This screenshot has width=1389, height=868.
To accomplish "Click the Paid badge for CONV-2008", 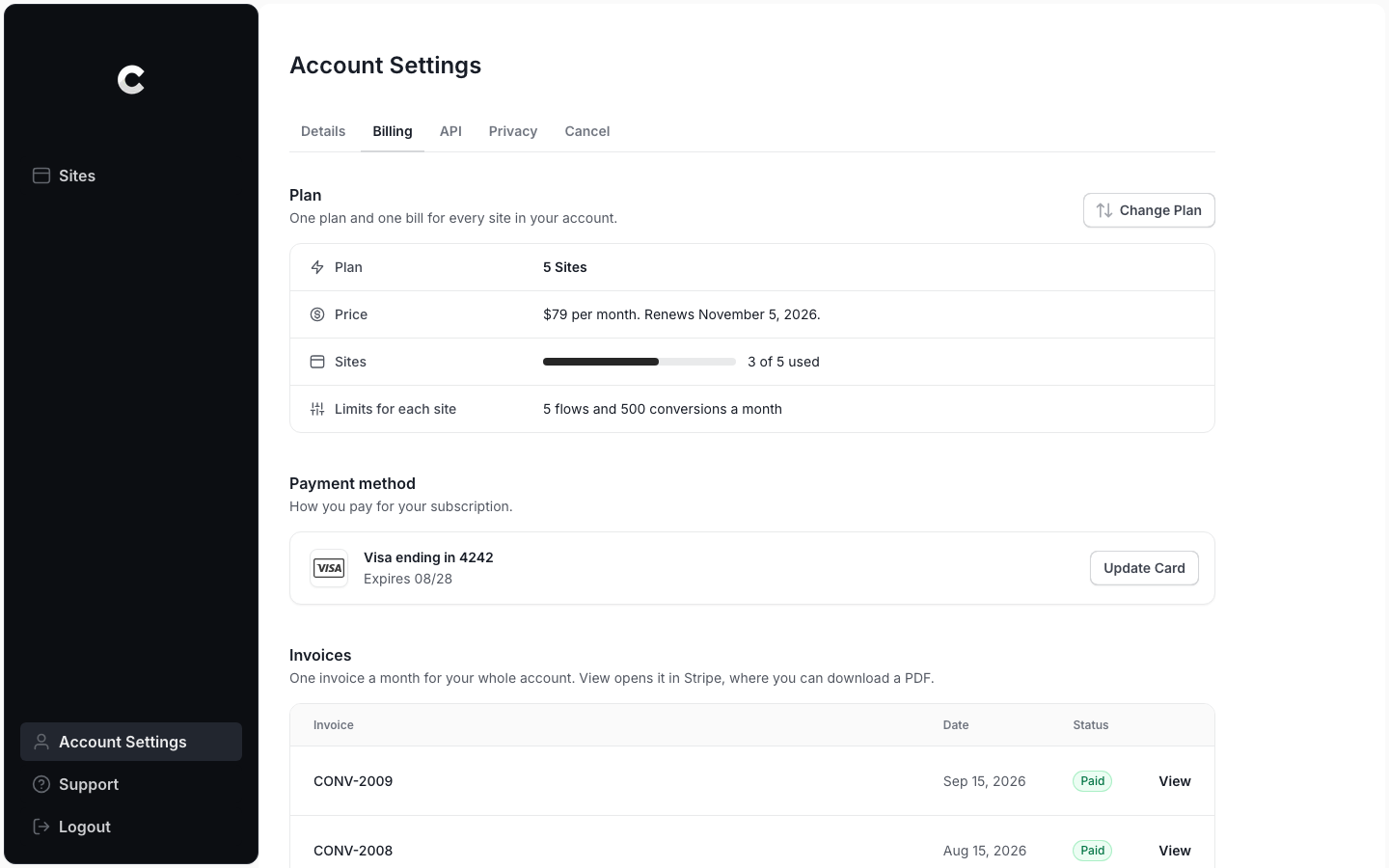I will pos(1093,851).
